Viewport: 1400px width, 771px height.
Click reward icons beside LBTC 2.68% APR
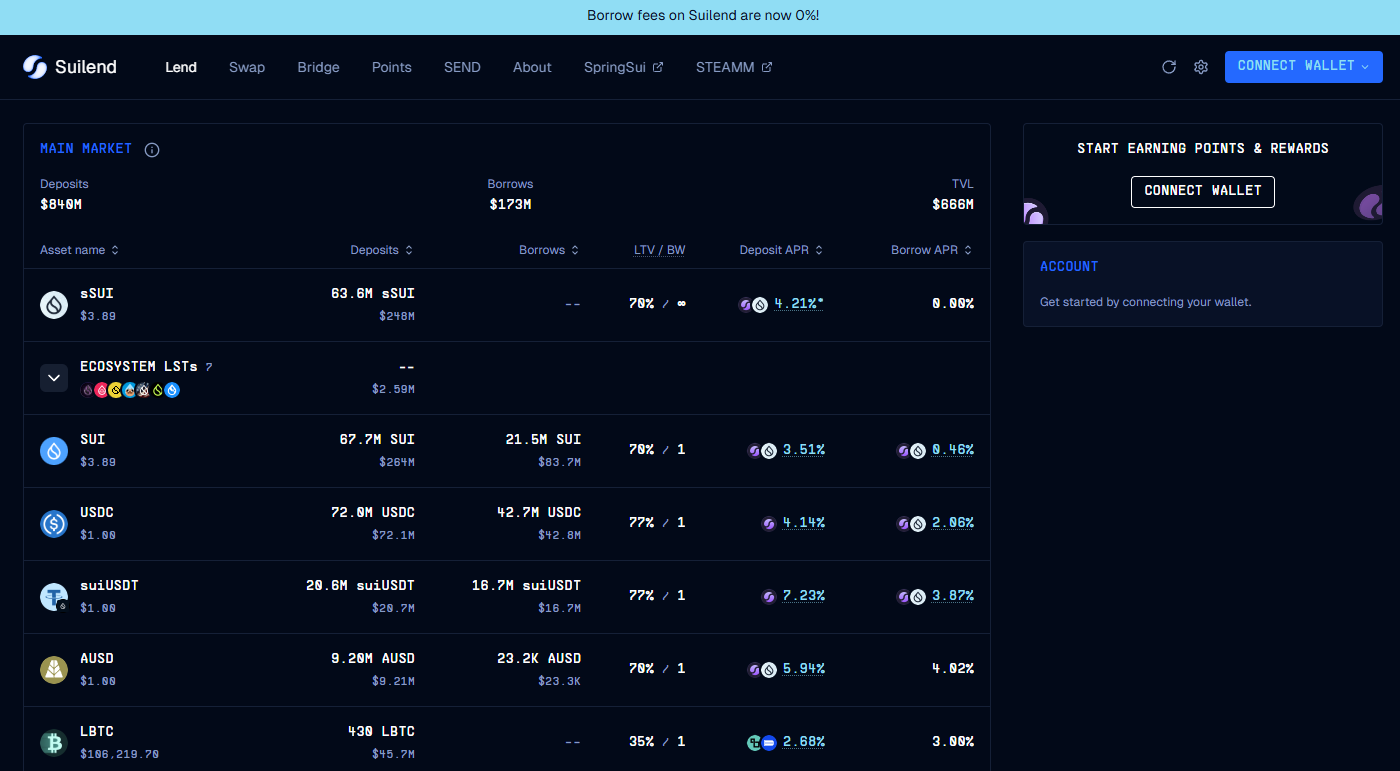click(x=762, y=742)
